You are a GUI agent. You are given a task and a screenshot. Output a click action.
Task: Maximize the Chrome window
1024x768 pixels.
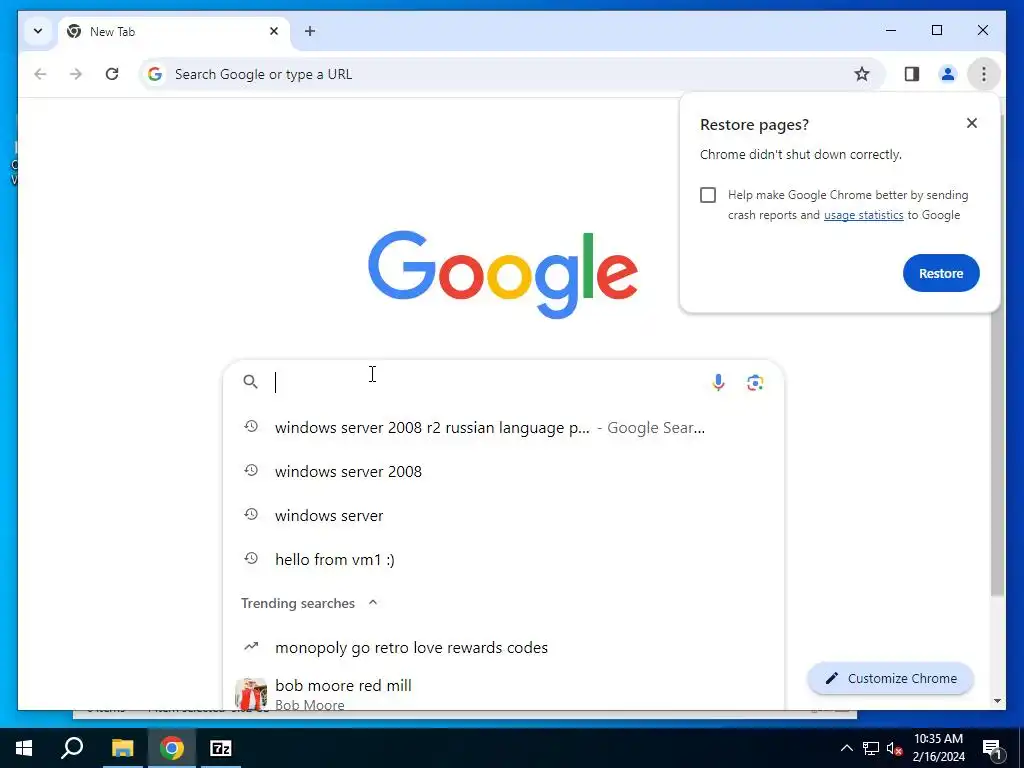click(x=936, y=30)
